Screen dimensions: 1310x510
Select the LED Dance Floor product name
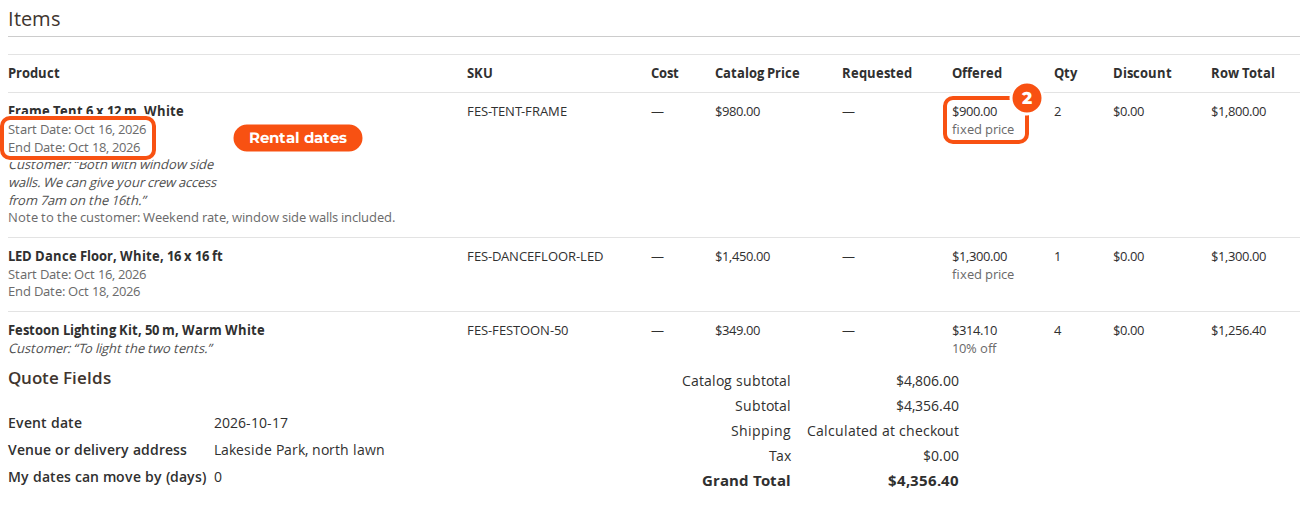(115, 256)
